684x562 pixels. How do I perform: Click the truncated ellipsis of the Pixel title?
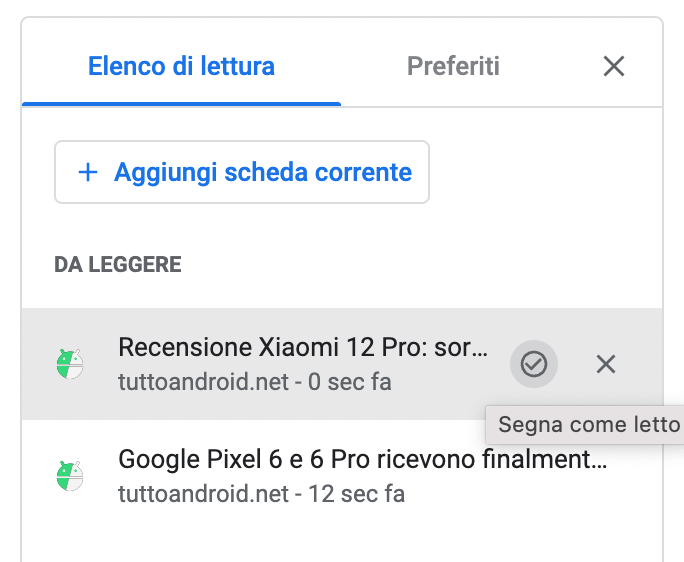599,461
